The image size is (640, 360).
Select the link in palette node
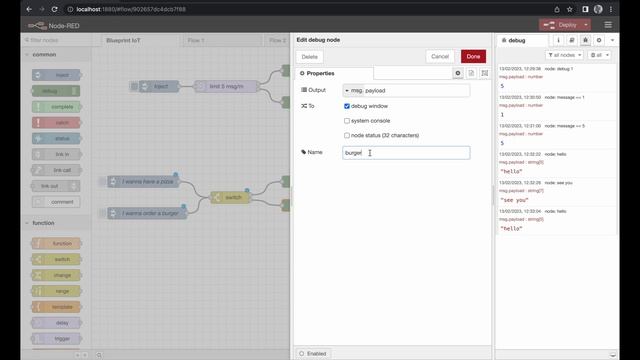pos(56,154)
